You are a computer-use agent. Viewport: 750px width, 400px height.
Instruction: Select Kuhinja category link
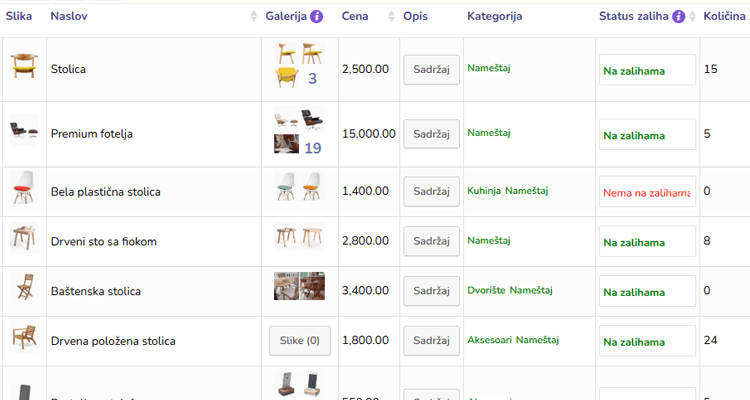484,191
